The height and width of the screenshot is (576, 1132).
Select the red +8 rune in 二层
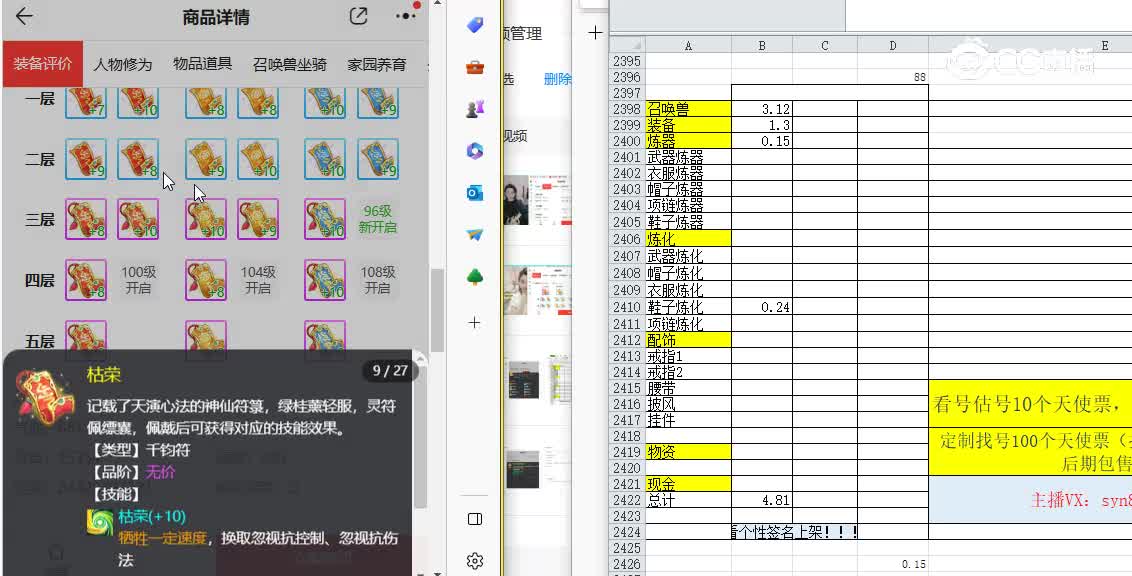tap(138, 160)
